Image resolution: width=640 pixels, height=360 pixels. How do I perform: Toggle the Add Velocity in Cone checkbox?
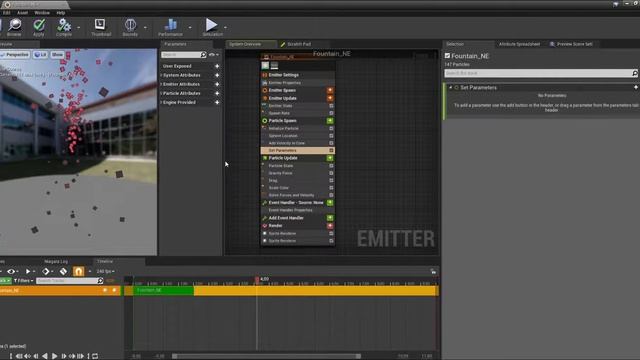click(331, 143)
